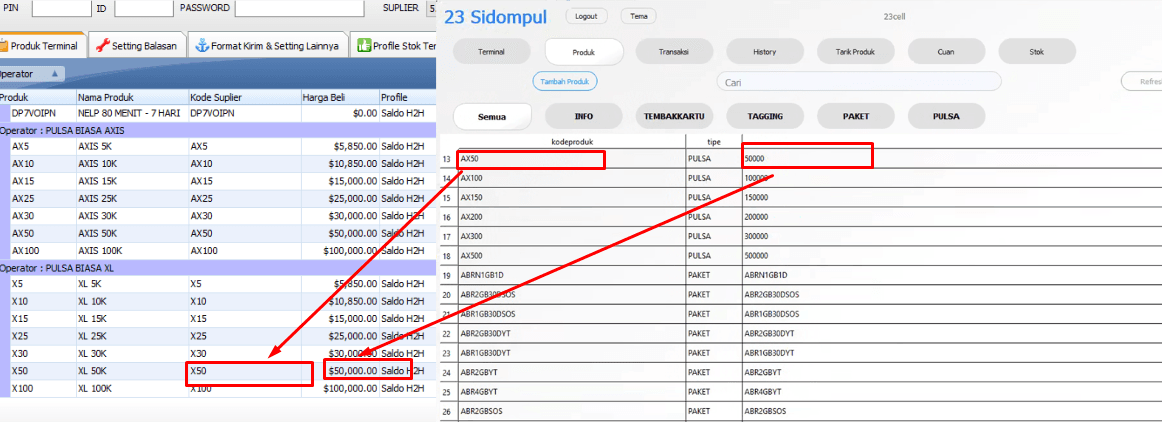The width and height of the screenshot is (1162, 422).
Task: Click the anchor icon for Format Kirim
Action: [x=202, y=46]
